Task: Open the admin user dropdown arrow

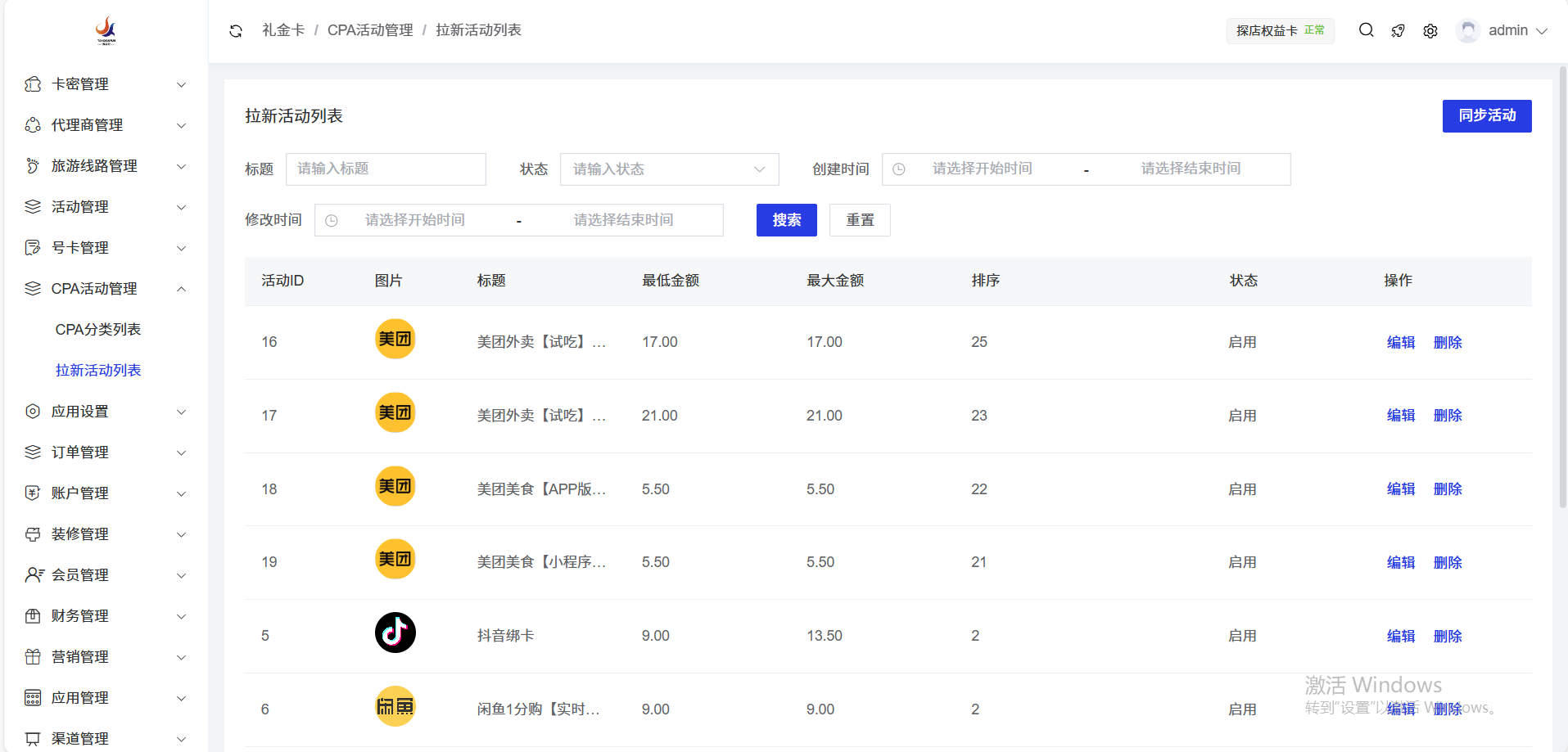Action: point(1542,31)
